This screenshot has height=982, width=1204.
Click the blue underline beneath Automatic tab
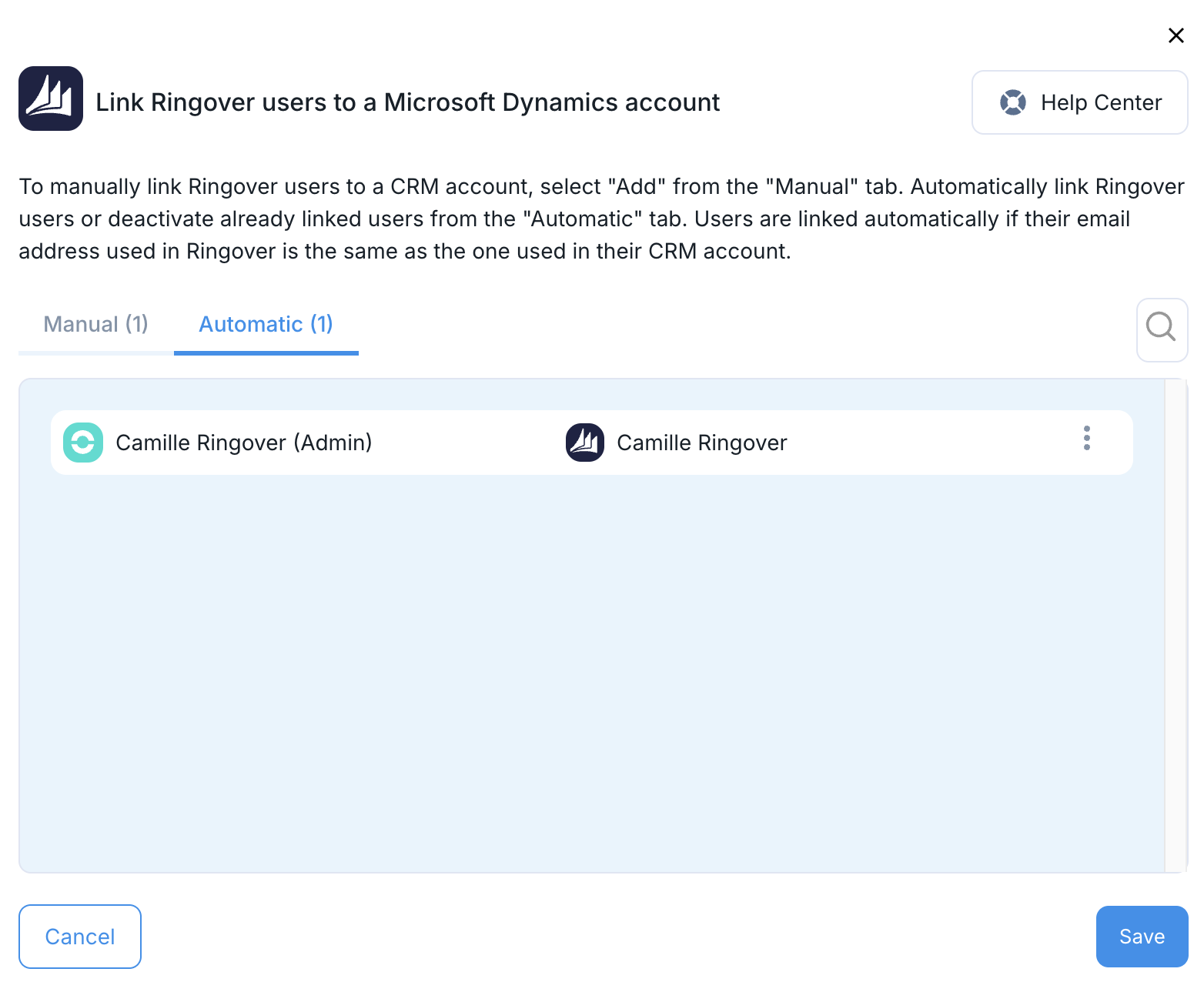[x=266, y=353]
